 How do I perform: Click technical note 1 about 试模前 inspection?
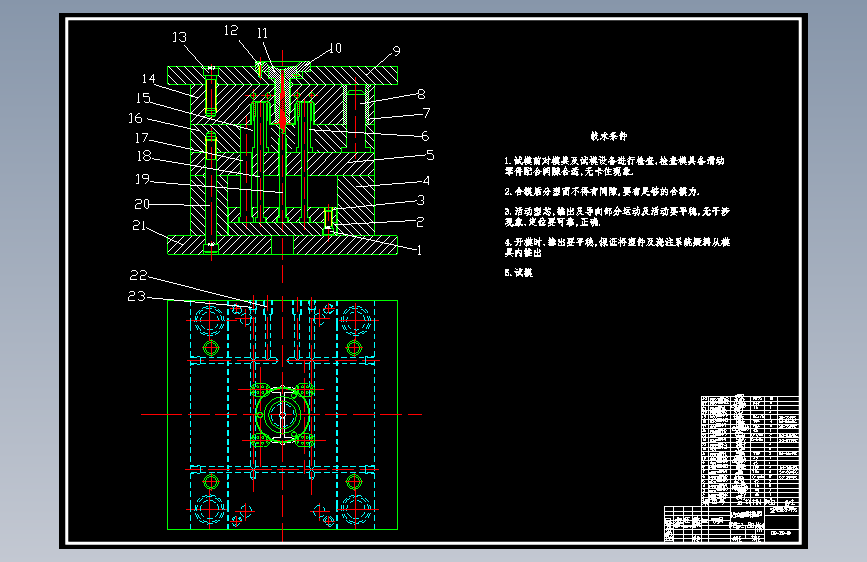coord(614,166)
